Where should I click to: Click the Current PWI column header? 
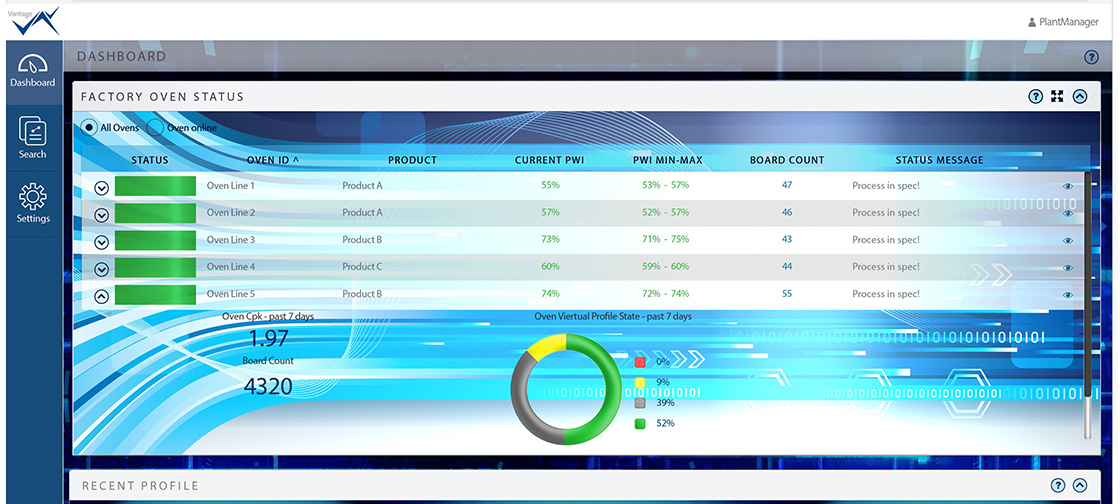[549, 160]
